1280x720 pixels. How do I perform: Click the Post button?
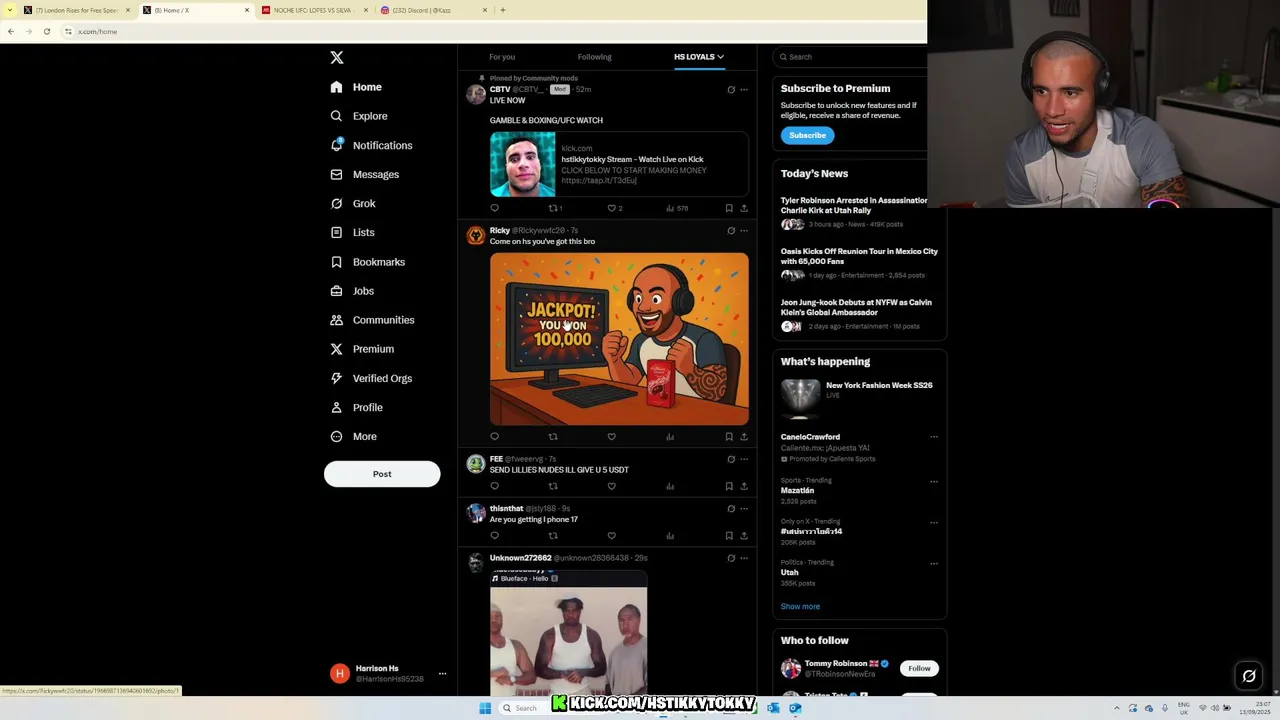[x=382, y=474]
